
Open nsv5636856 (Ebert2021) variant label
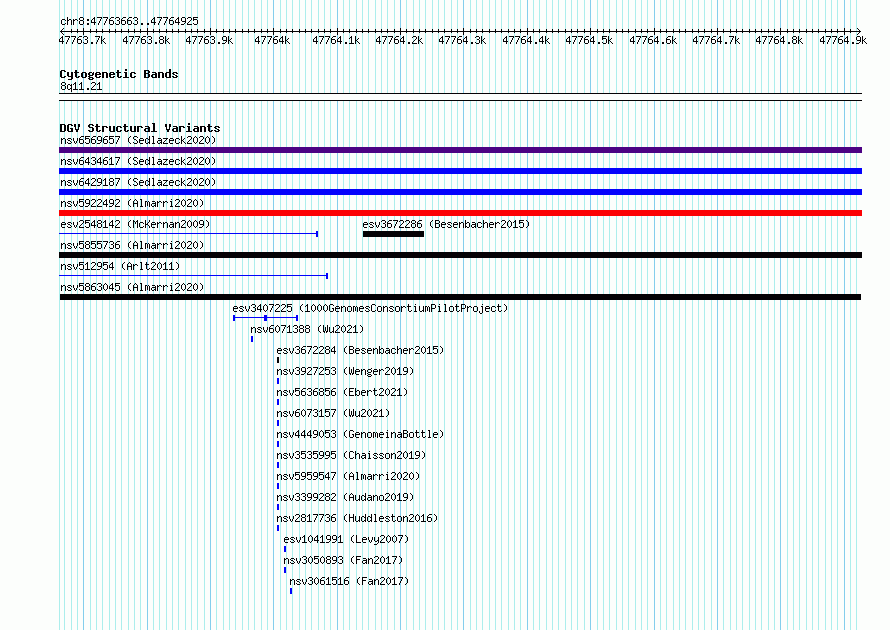click(342, 392)
